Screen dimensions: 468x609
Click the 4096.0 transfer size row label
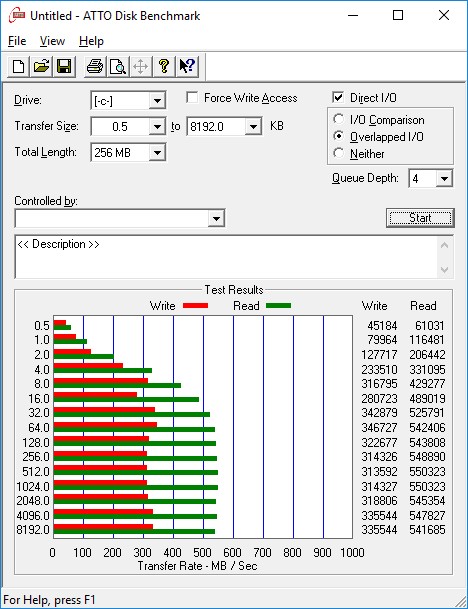[x=33, y=515]
